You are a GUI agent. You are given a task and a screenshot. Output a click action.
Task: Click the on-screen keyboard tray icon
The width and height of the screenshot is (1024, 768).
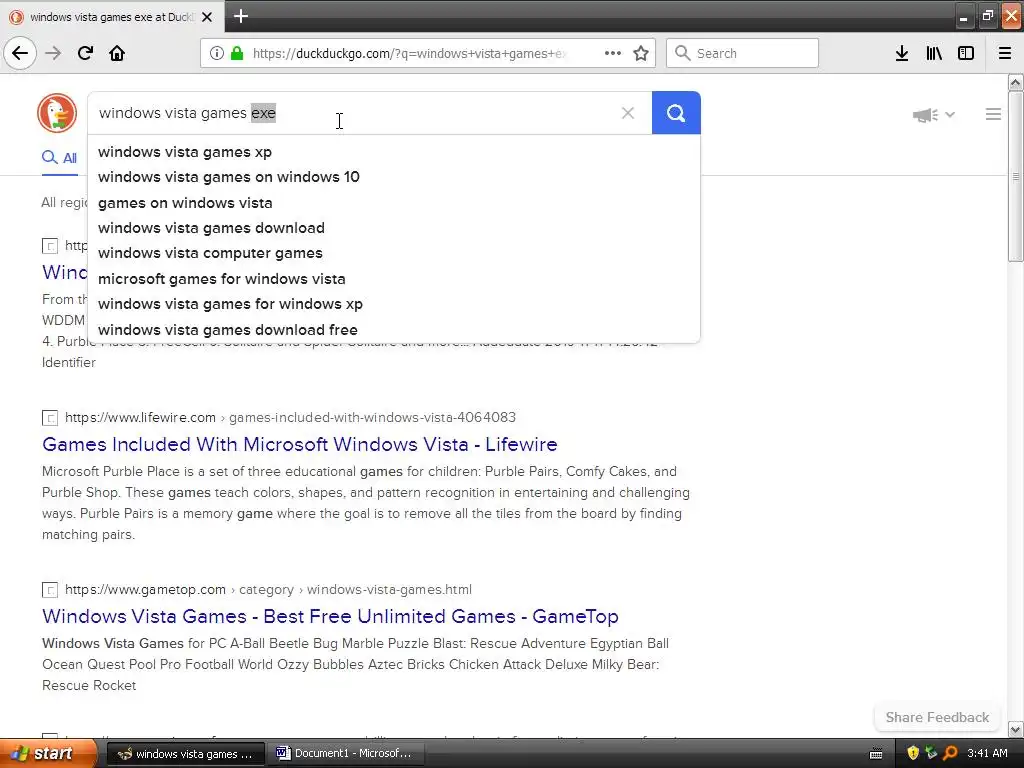click(x=876, y=754)
